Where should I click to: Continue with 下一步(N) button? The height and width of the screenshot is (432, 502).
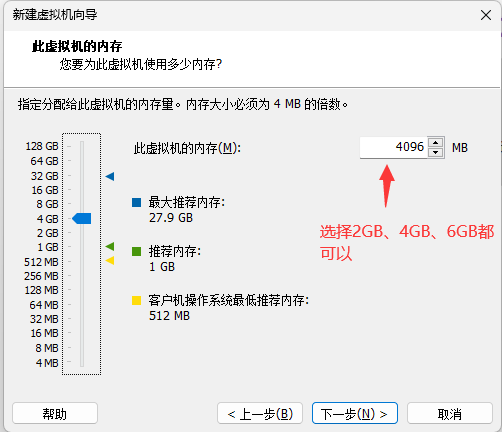pyautogui.click(x=355, y=413)
